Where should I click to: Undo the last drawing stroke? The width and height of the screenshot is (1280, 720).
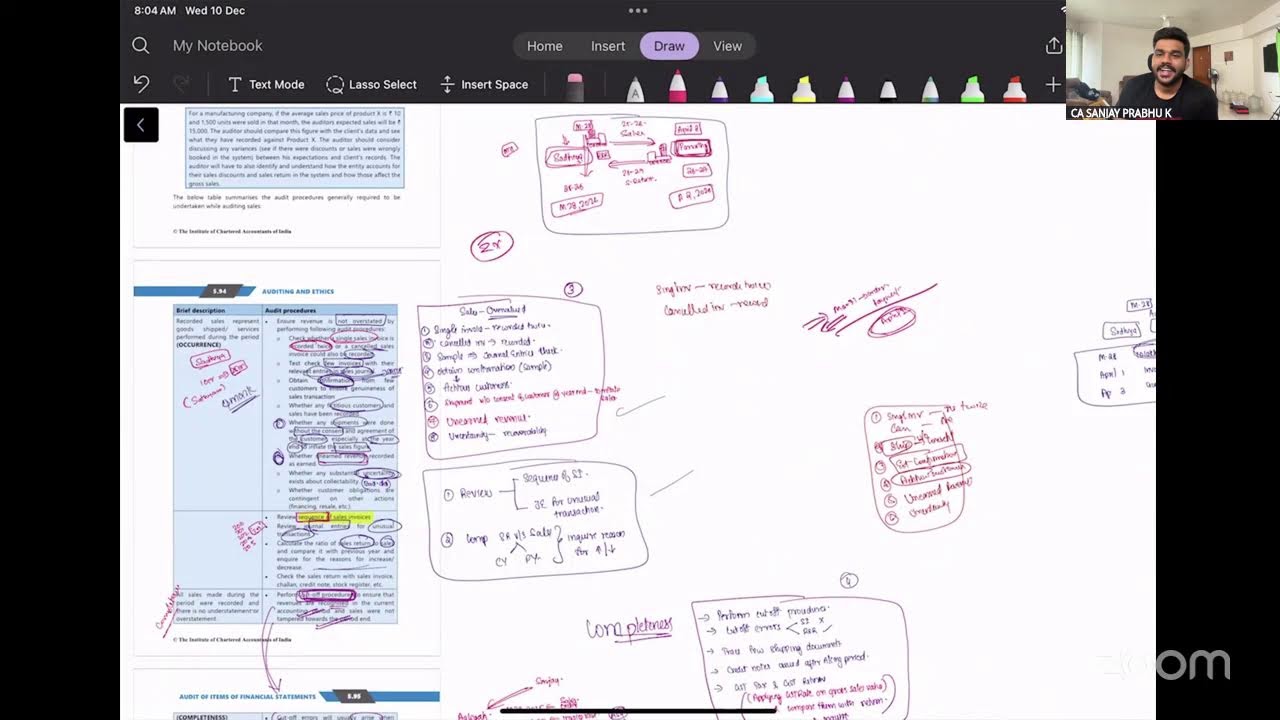click(x=141, y=84)
